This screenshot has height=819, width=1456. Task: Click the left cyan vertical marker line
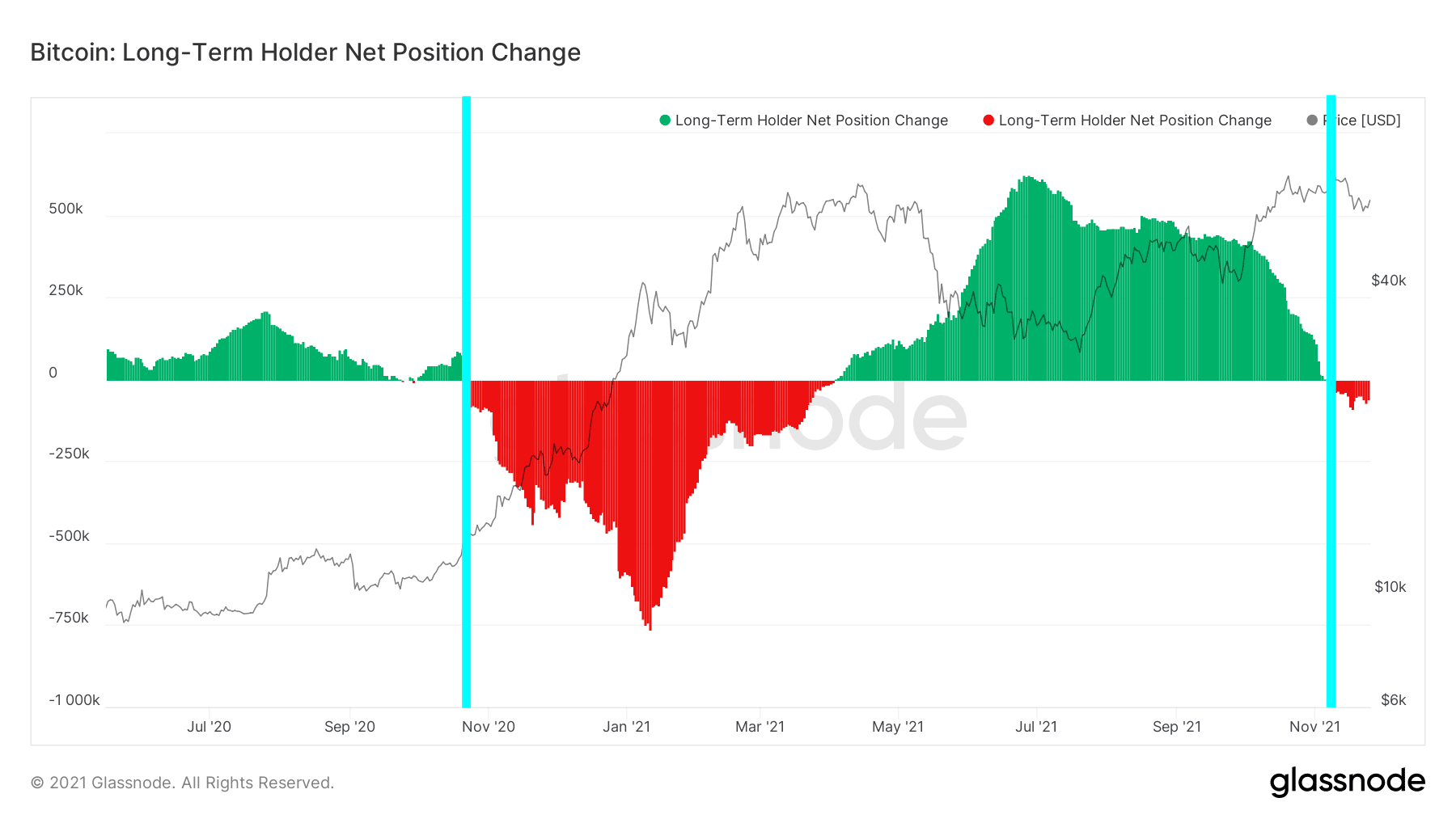tap(466, 402)
